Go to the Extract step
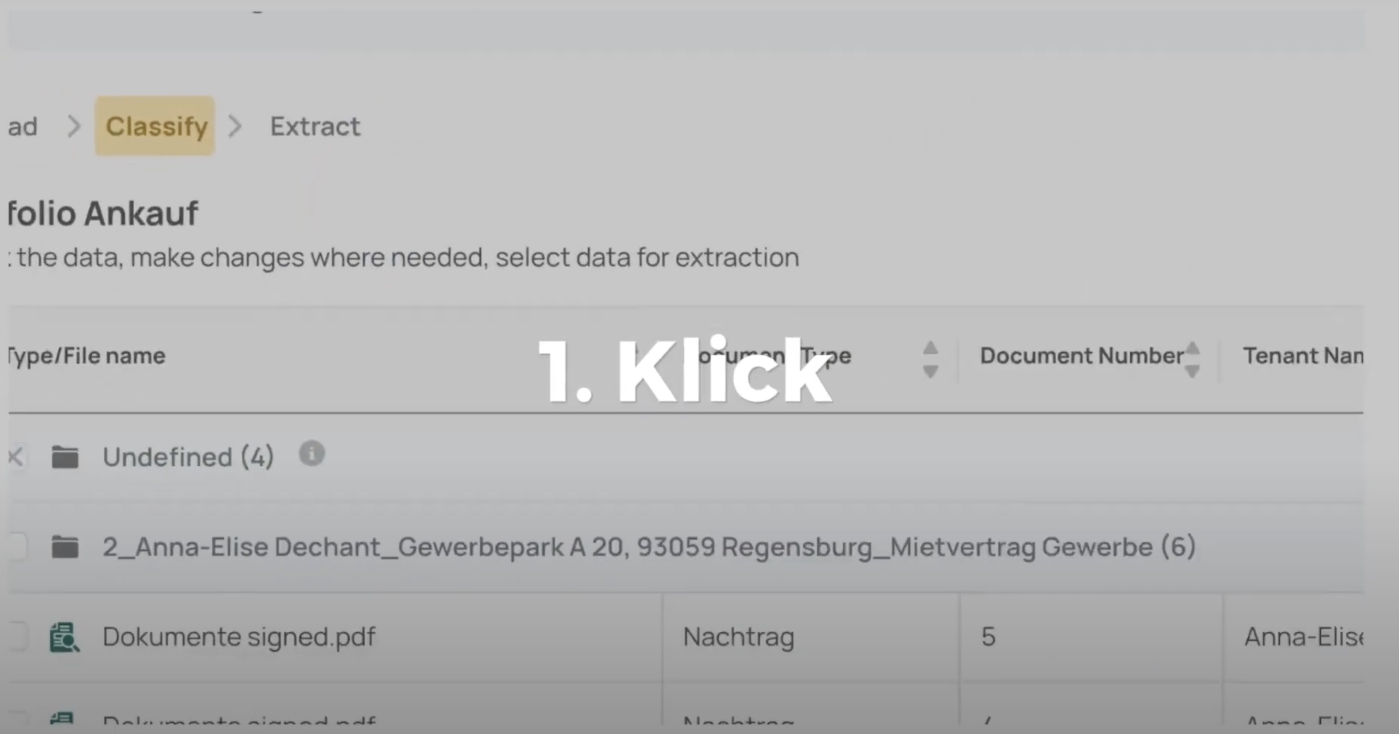1399x734 pixels. pos(315,126)
